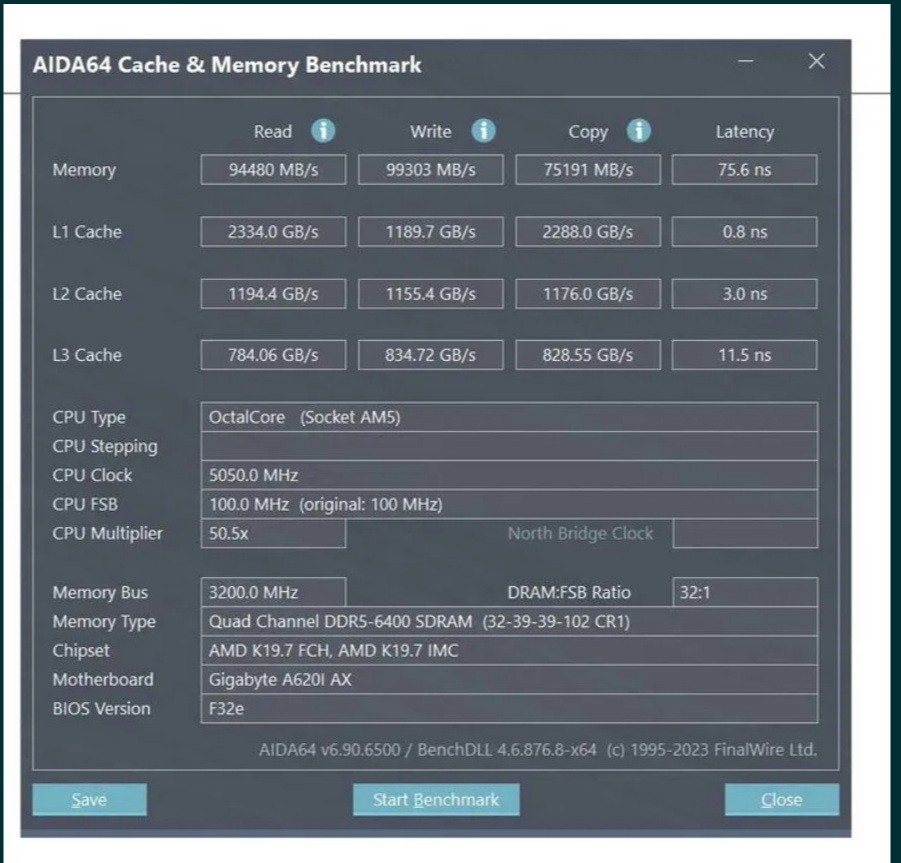Image resolution: width=901 pixels, height=863 pixels.
Task: Click the info icon next to Read
Action: pos(323,130)
